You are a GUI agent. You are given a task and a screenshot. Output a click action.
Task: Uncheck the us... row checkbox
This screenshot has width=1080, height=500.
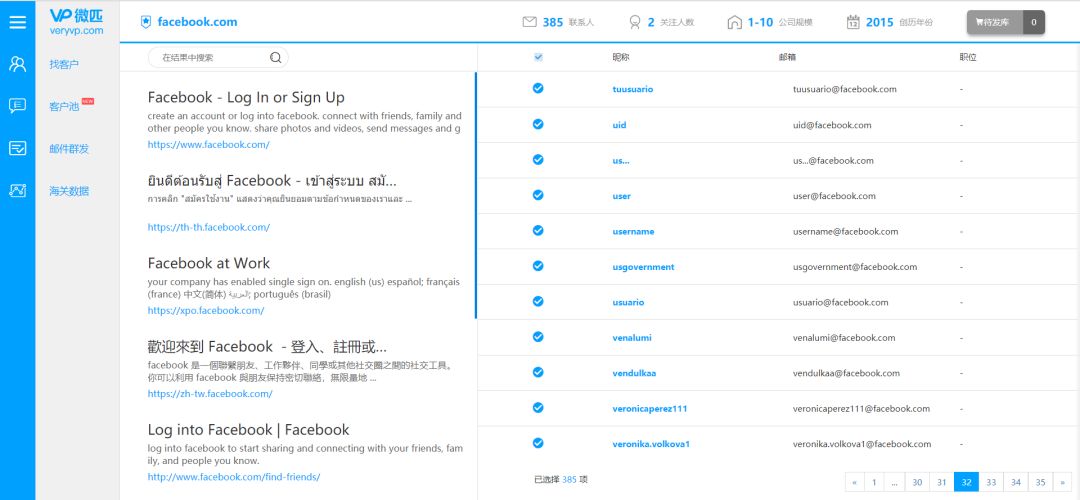pos(538,159)
